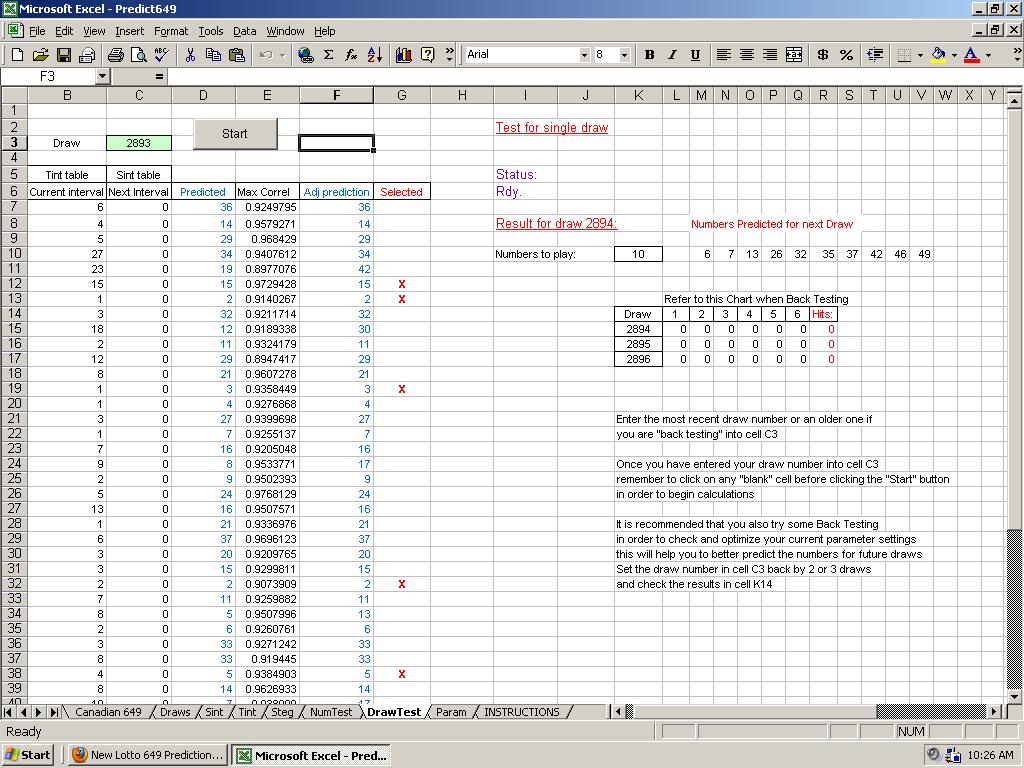Click the New Lotto 649 Prediction taskbar button
Viewport: 1024px width, 768px height.
[148, 755]
